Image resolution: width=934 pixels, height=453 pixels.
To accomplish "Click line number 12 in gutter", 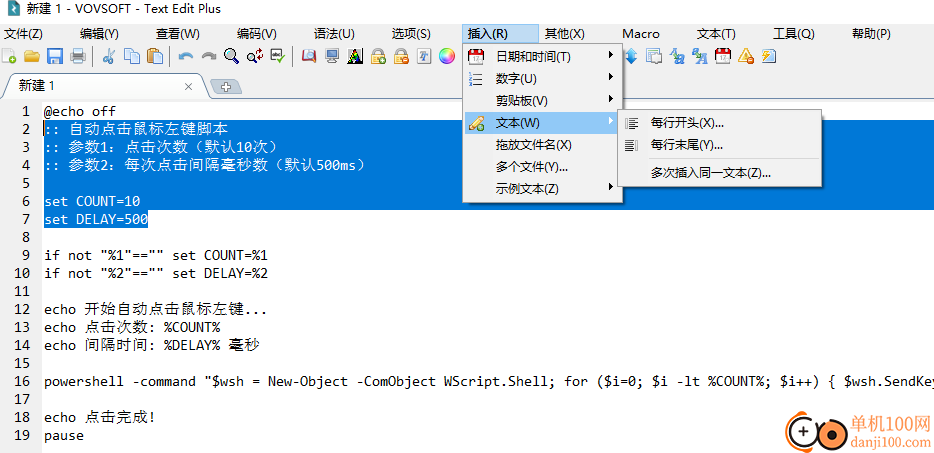I will tap(22, 309).
